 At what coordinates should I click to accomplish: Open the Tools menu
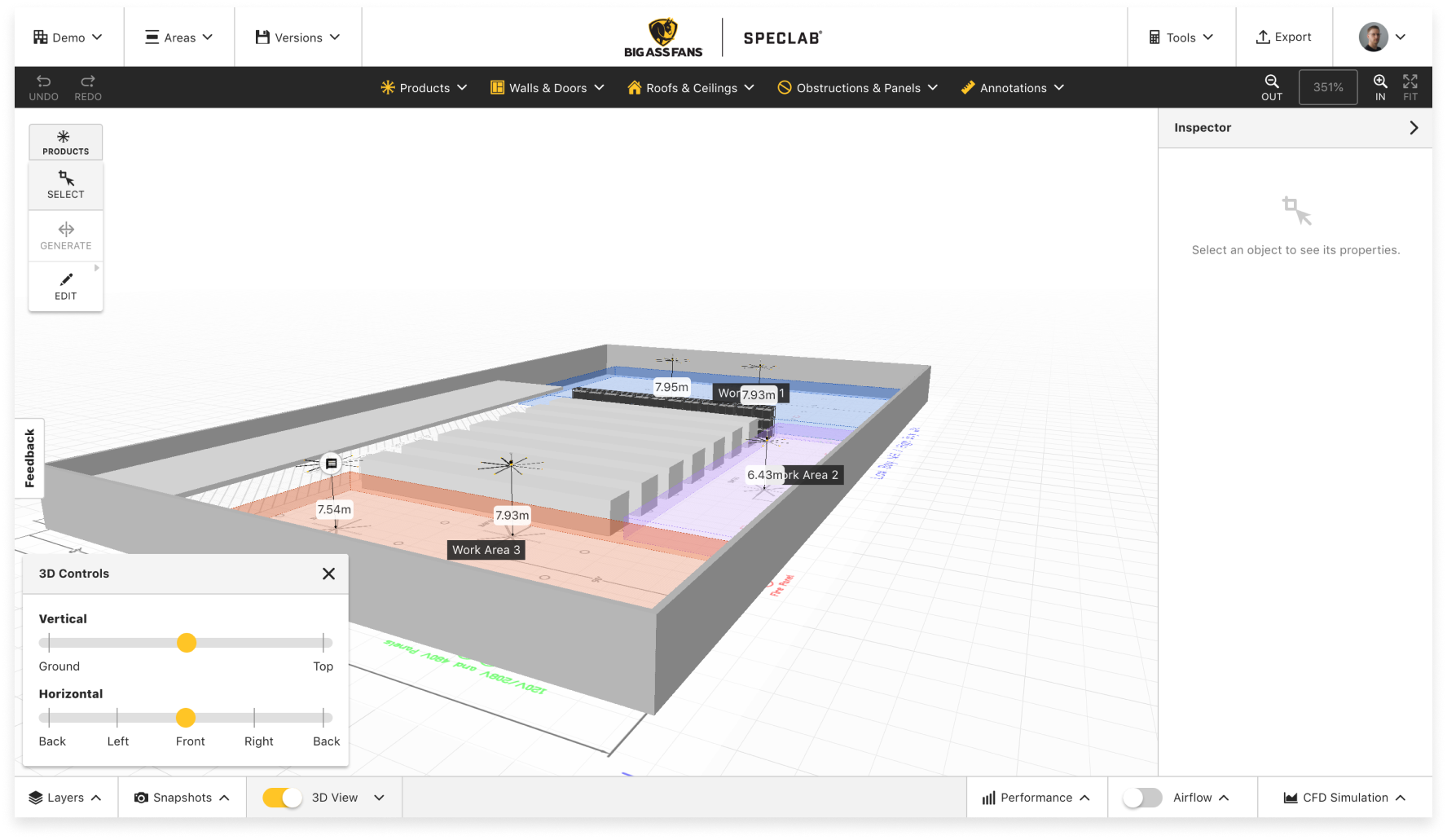(1181, 37)
